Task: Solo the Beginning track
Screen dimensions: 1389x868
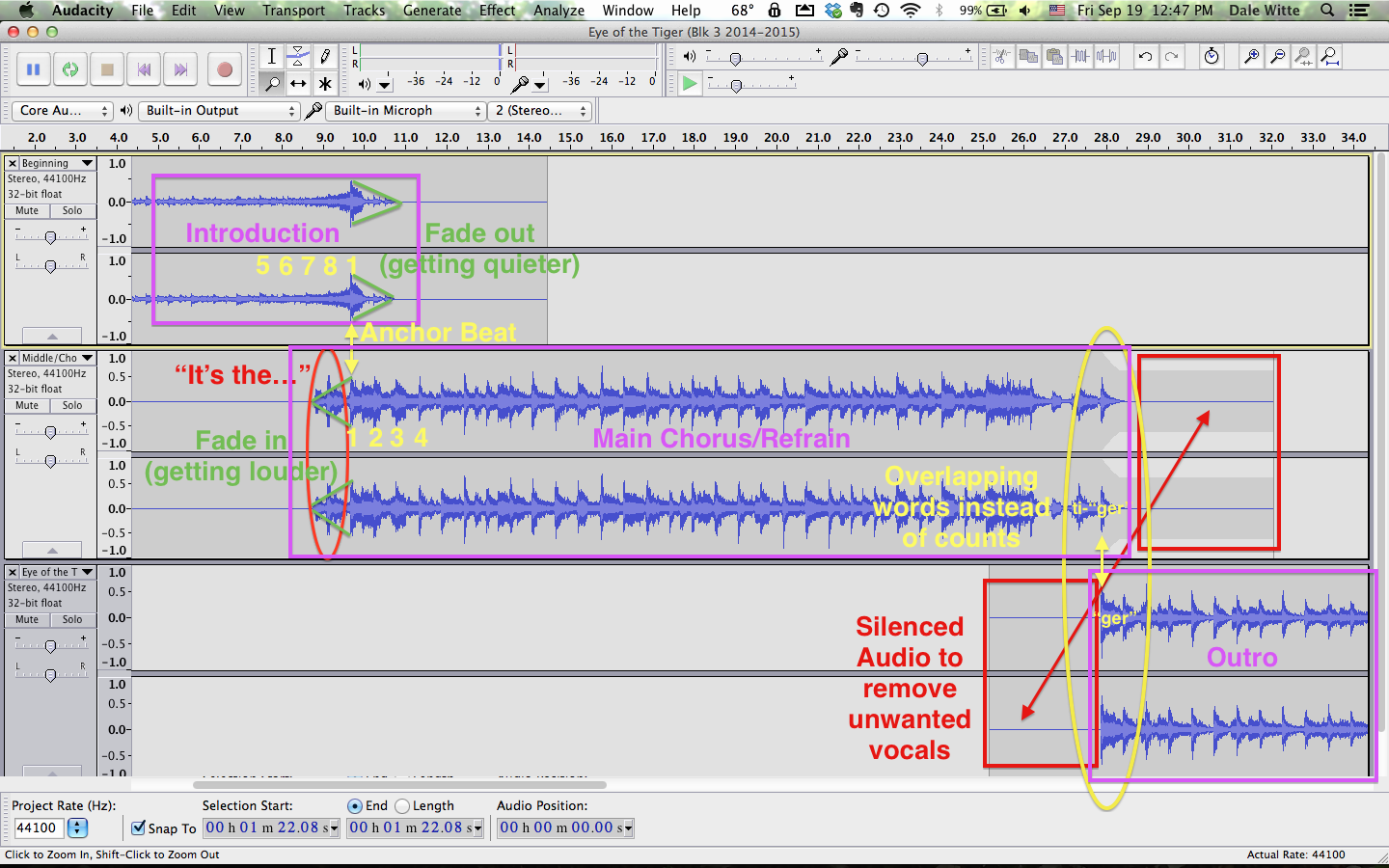Action: 72,210
